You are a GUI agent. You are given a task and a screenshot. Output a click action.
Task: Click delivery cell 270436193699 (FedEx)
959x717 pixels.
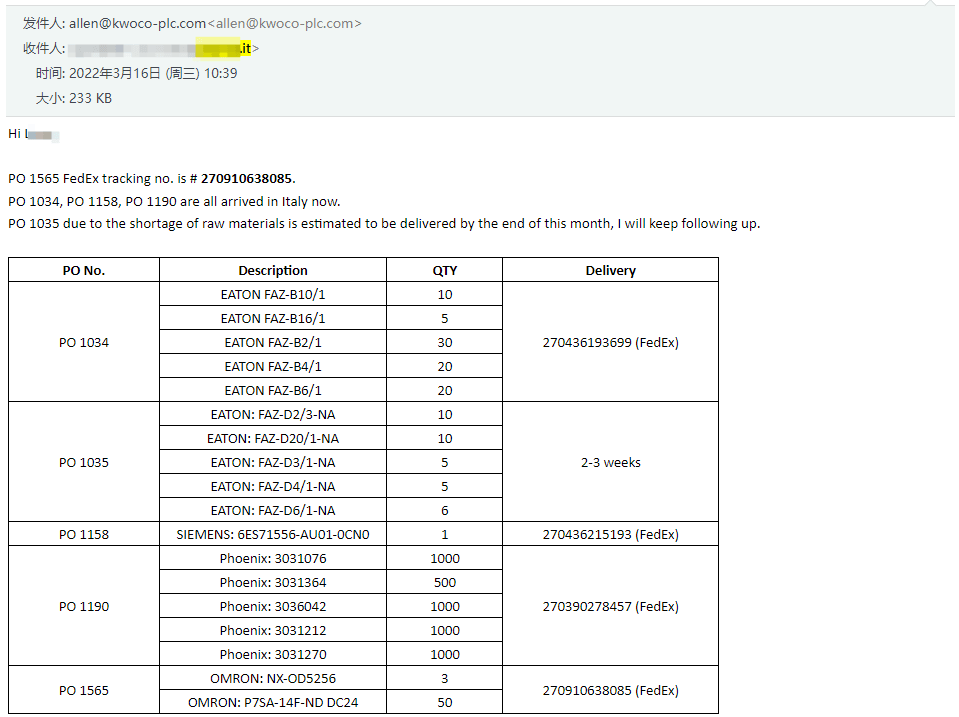pyautogui.click(x=610, y=343)
